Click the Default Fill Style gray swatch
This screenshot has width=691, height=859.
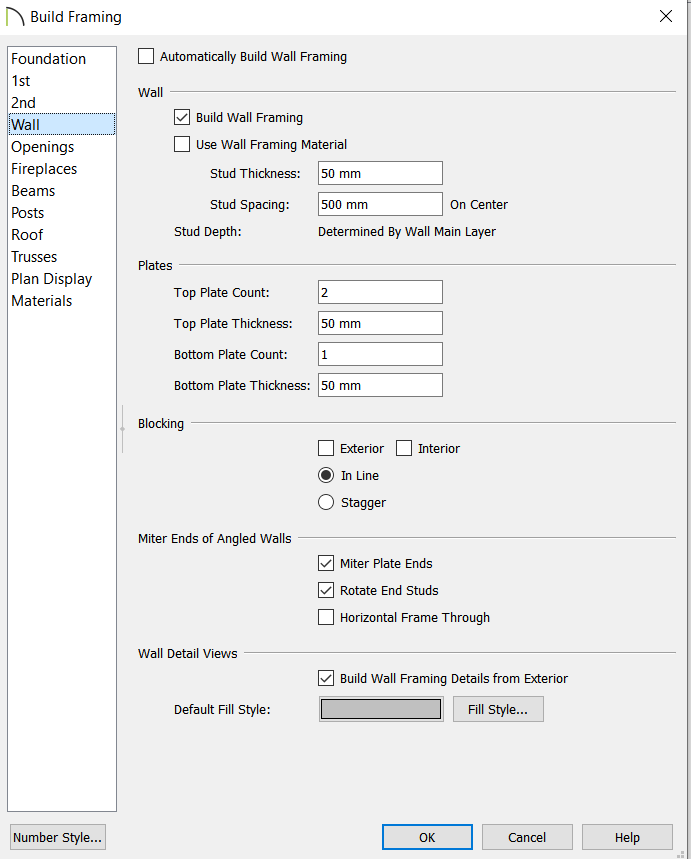(381, 709)
